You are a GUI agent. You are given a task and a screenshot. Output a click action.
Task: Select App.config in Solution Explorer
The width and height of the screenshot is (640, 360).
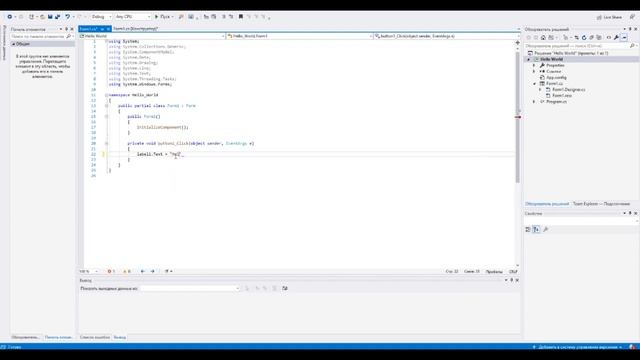(553, 78)
